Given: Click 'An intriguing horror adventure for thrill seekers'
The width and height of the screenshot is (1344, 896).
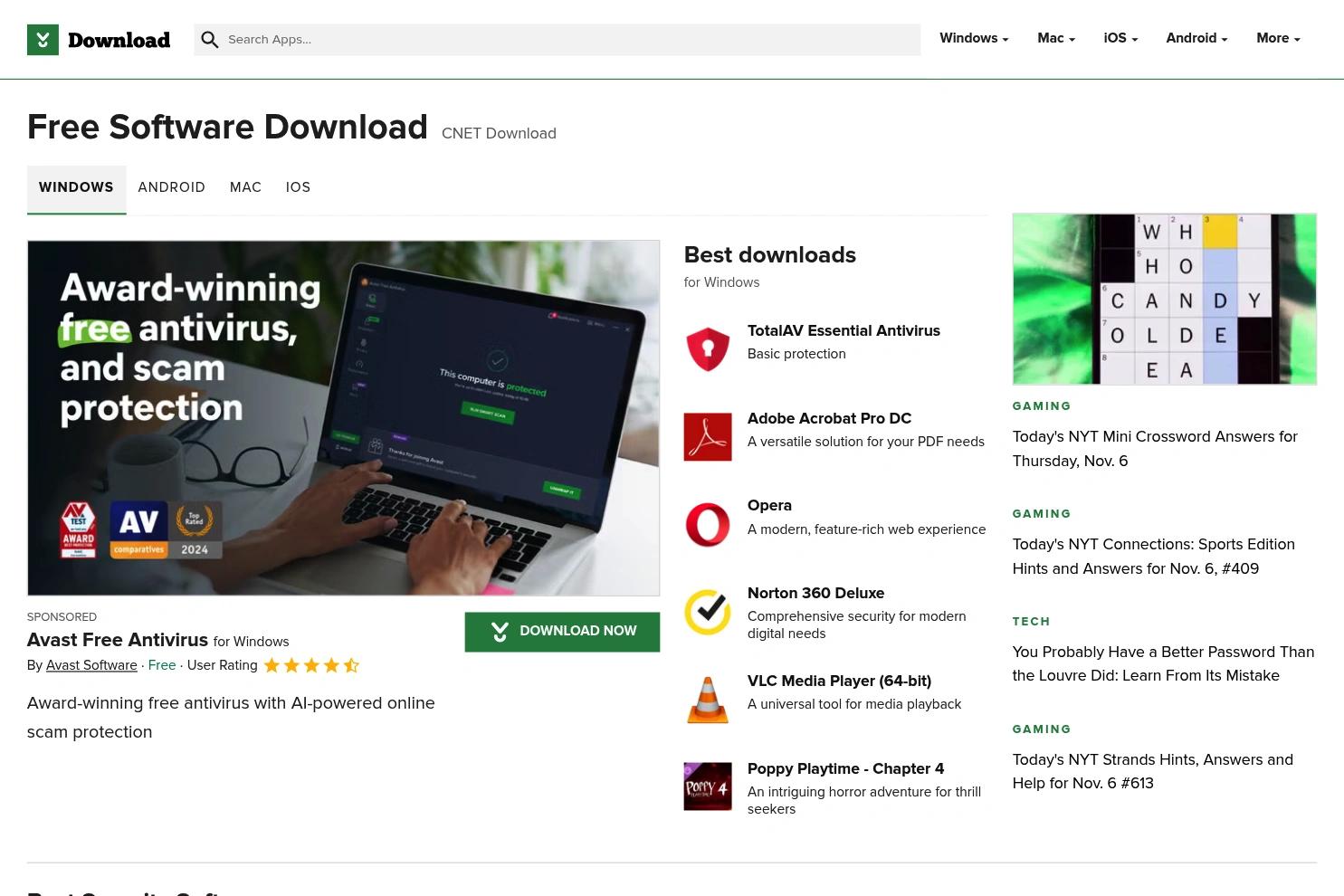Looking at the screenshot, I should [x=864, y=800].
